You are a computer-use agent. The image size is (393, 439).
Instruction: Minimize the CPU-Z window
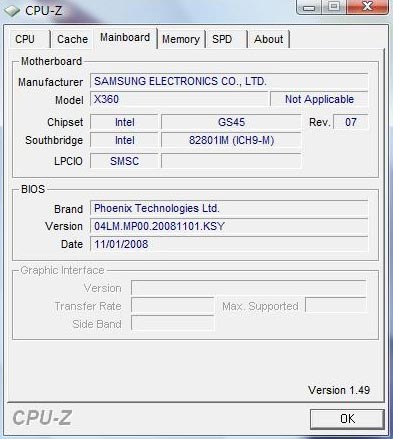tap(309, 7)
